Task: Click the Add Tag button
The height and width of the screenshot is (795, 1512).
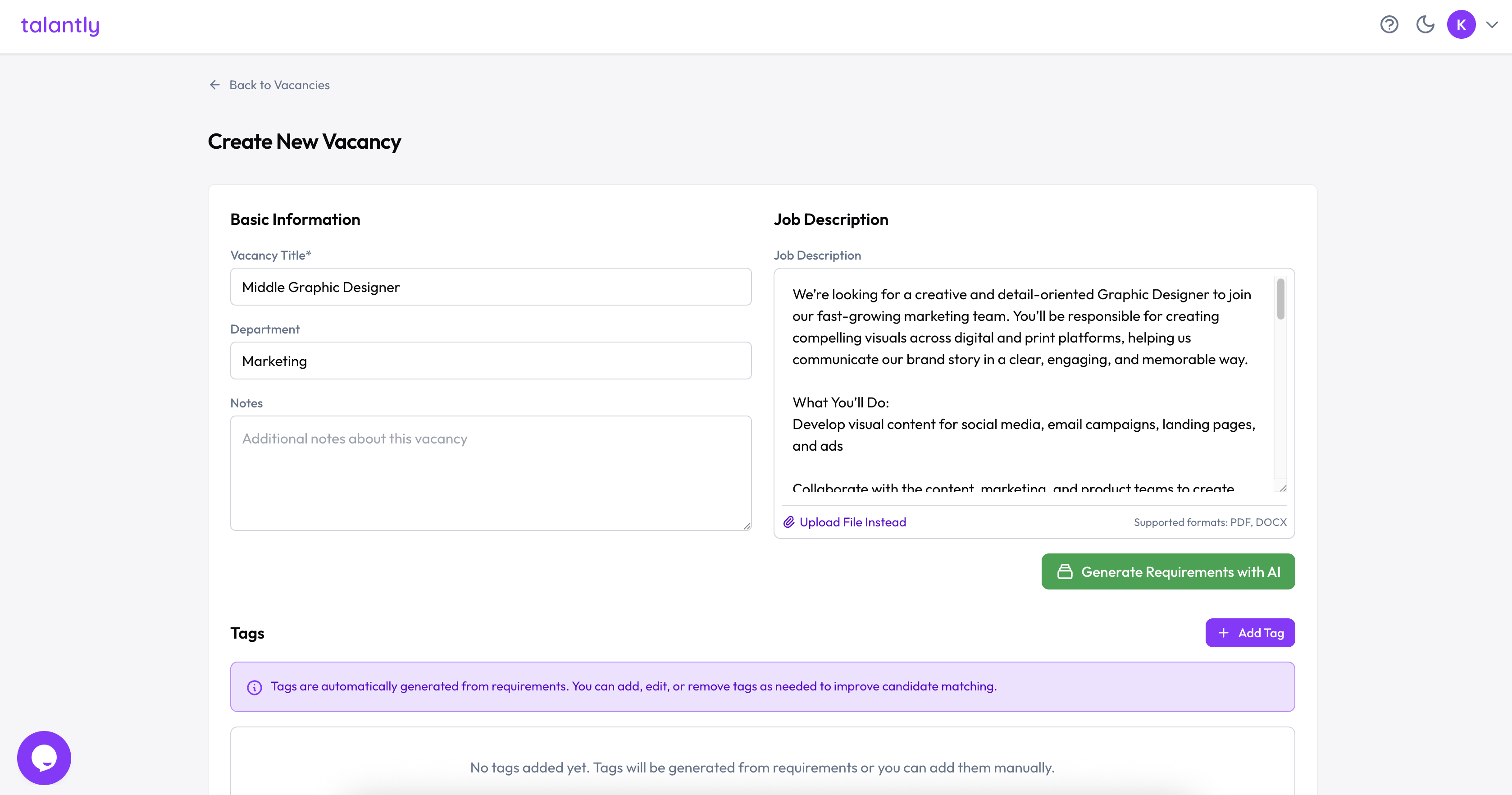Action: (x=1250, y=632)
